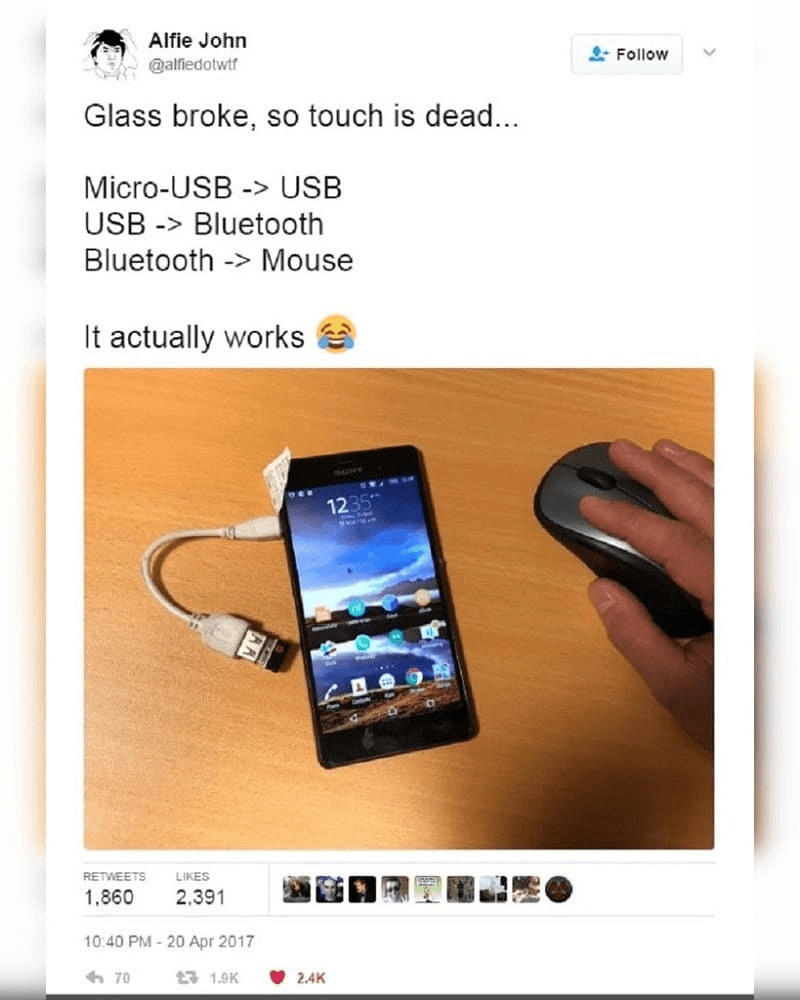Retweet using the retweet arrows icon
The width and height of the screenshot is (800, 1000).
187,977
